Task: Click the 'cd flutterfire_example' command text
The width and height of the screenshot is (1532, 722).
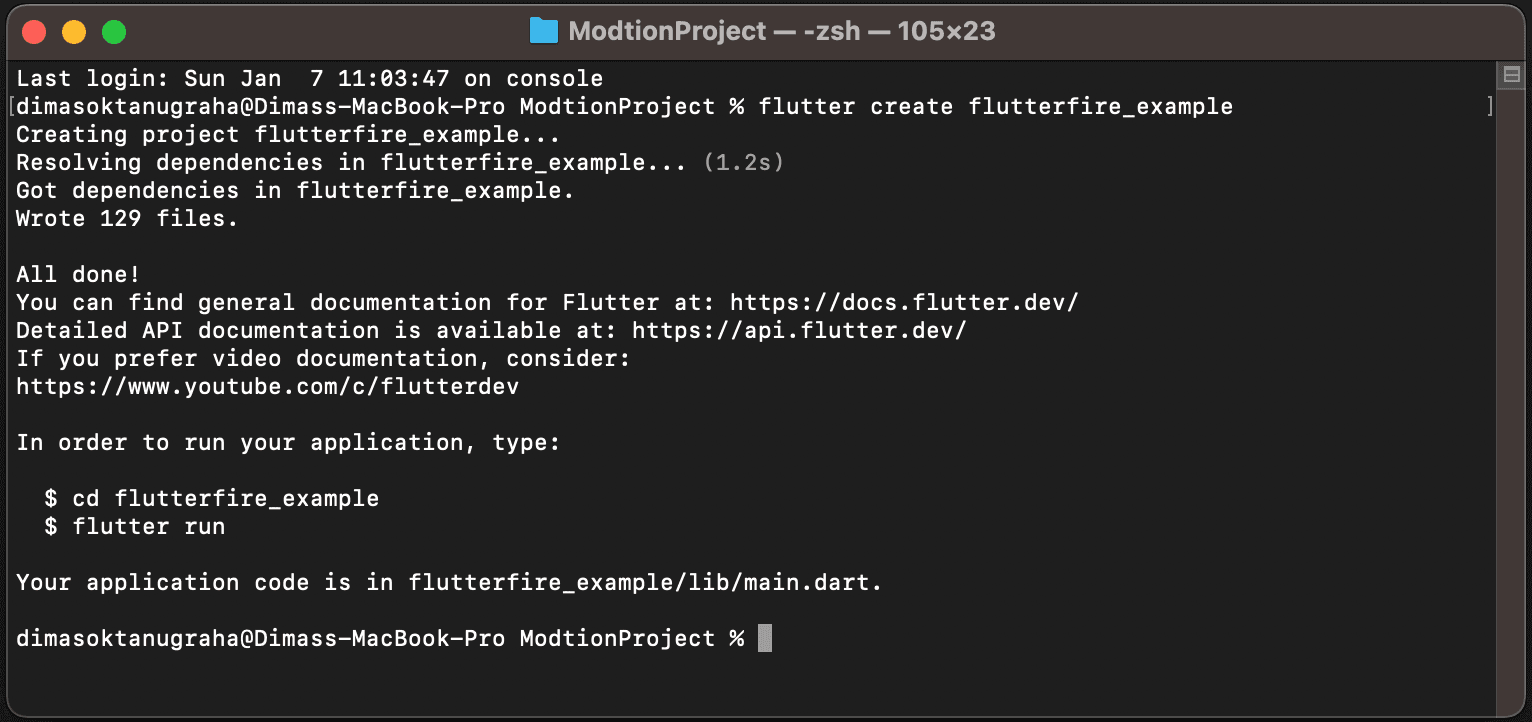Action: (x=226, y=498)
